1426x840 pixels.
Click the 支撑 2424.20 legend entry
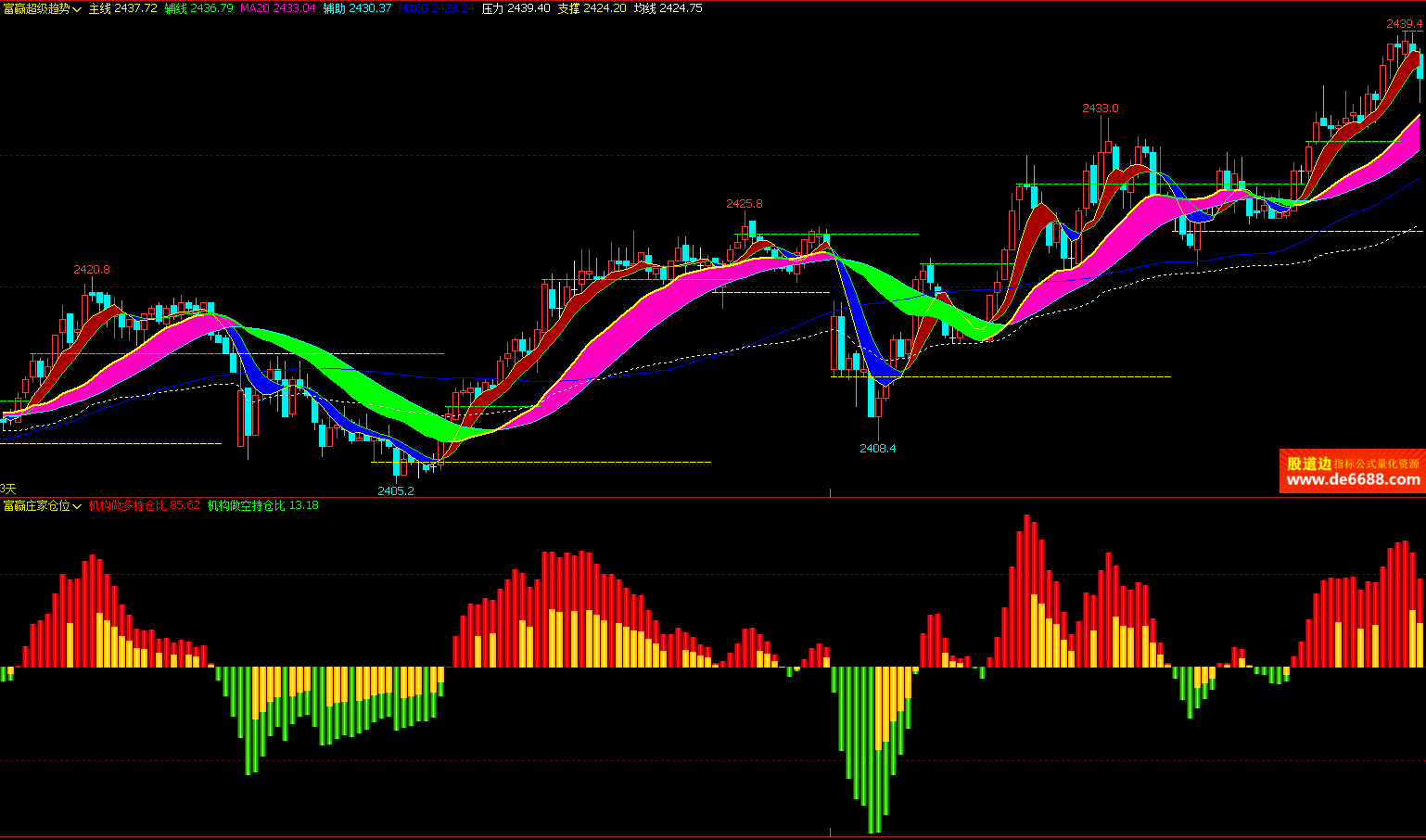pyautogui.click(x=592, y=8)
